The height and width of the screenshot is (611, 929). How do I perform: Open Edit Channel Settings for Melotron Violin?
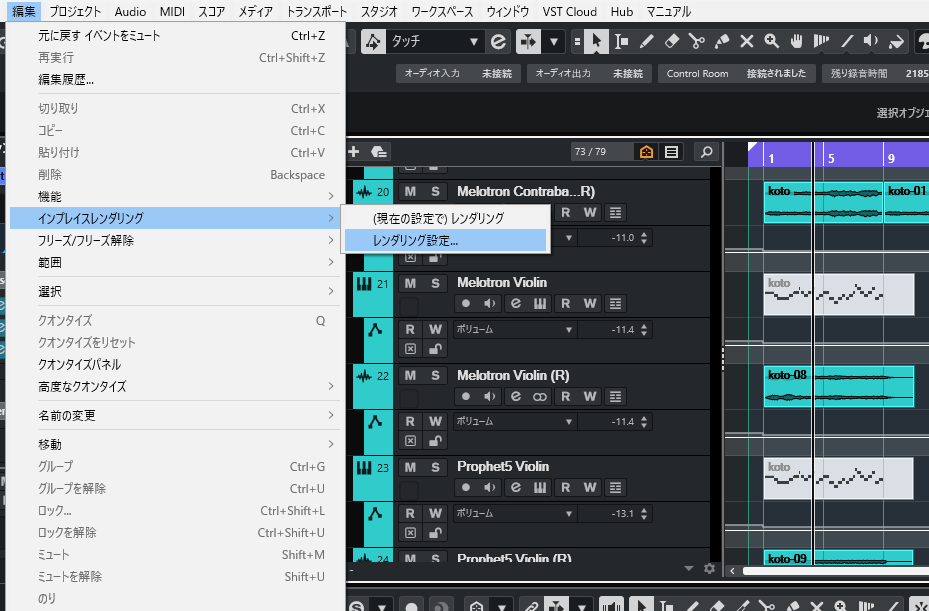tap(515, 303)
